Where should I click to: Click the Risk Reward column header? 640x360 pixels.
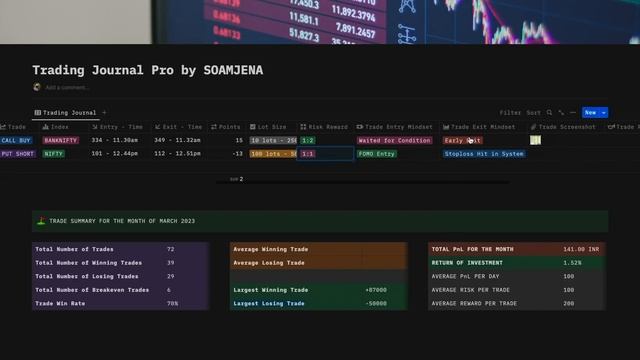click(324, 127)
